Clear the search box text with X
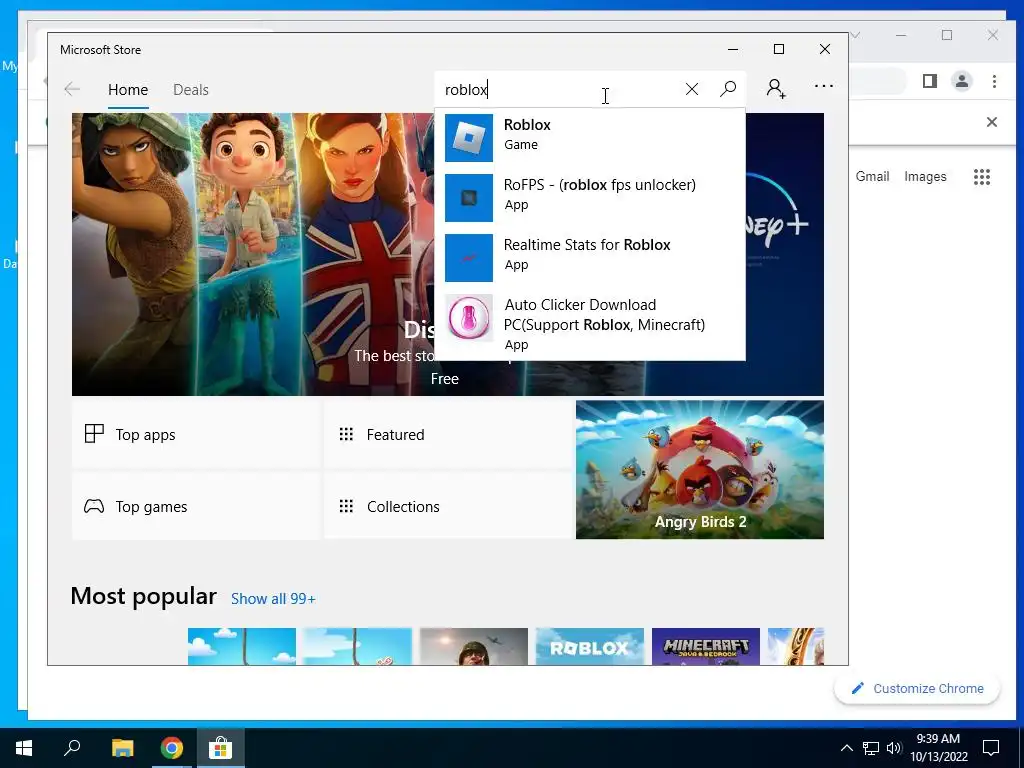Screen dimensions: 1024x768 coord(692,89)
